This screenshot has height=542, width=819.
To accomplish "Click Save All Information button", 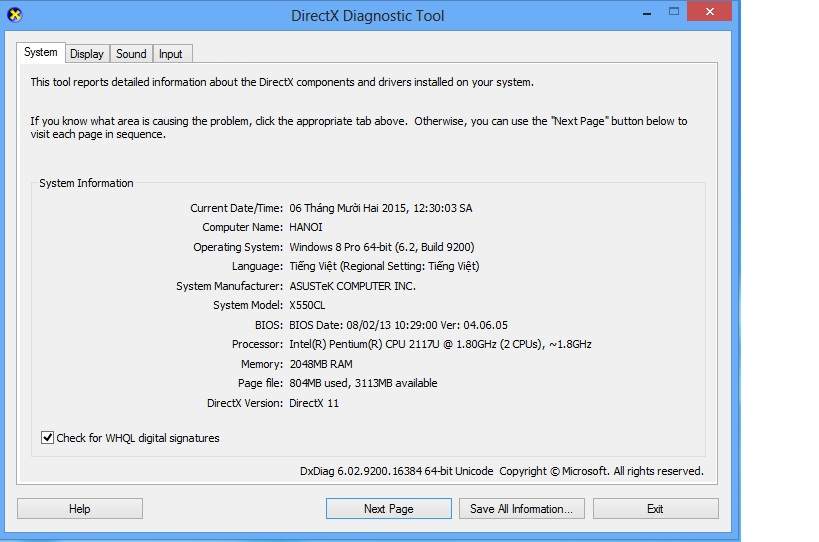I will coord(521,509).
